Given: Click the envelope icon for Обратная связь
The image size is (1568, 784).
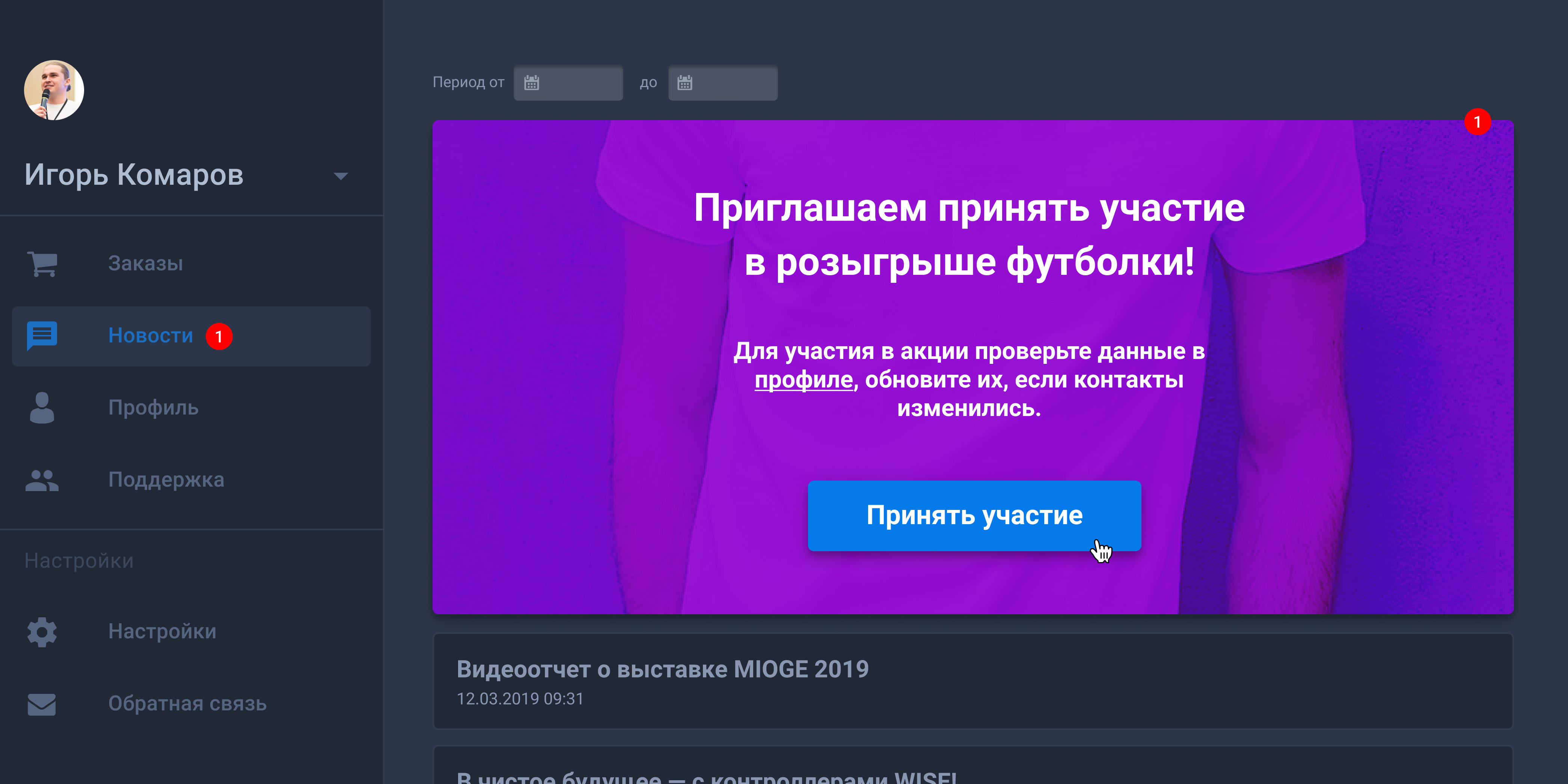Looking at the screenshot, I should (42, 704).
